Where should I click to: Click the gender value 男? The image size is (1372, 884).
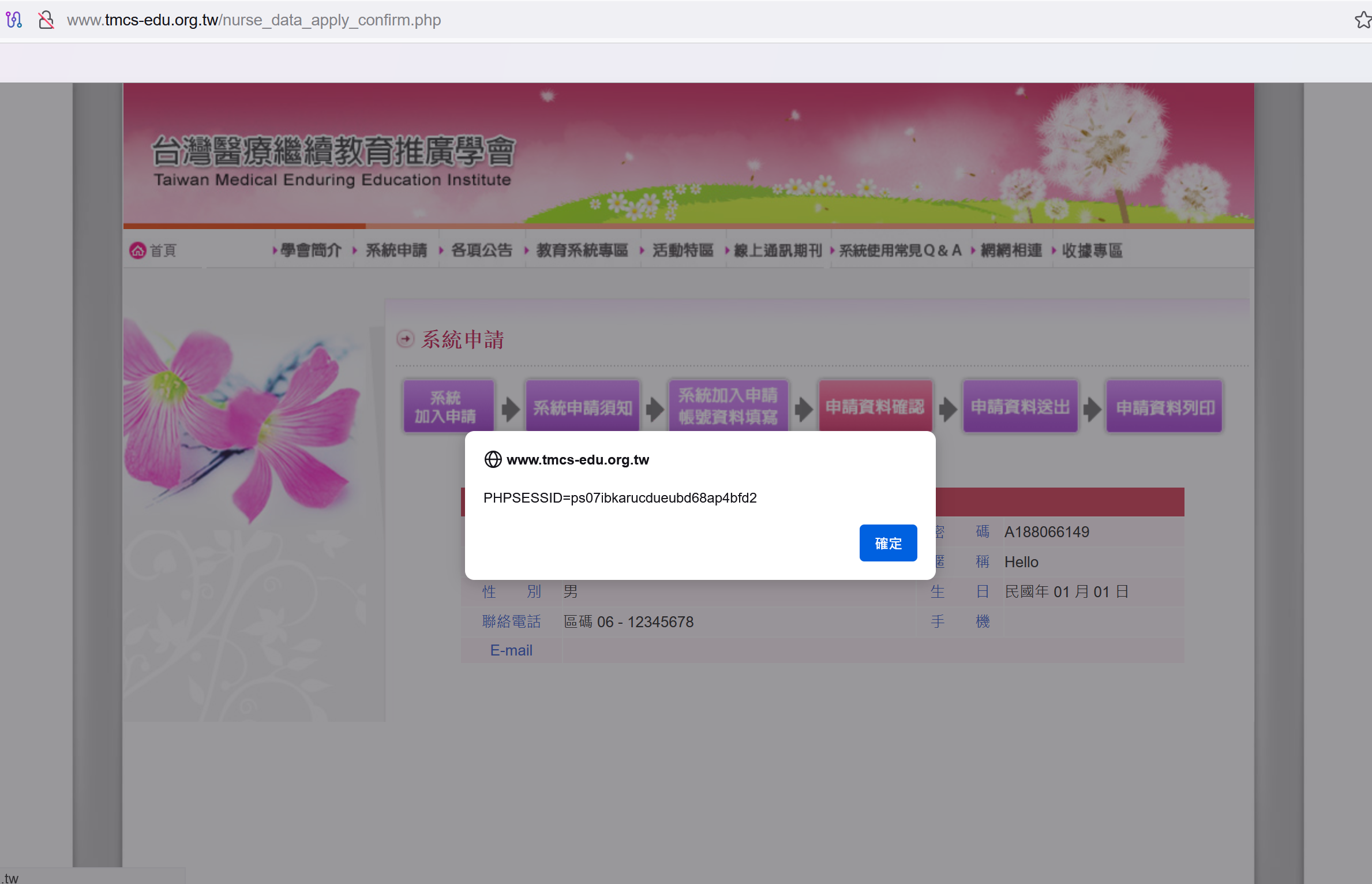[x=571, y=591]
